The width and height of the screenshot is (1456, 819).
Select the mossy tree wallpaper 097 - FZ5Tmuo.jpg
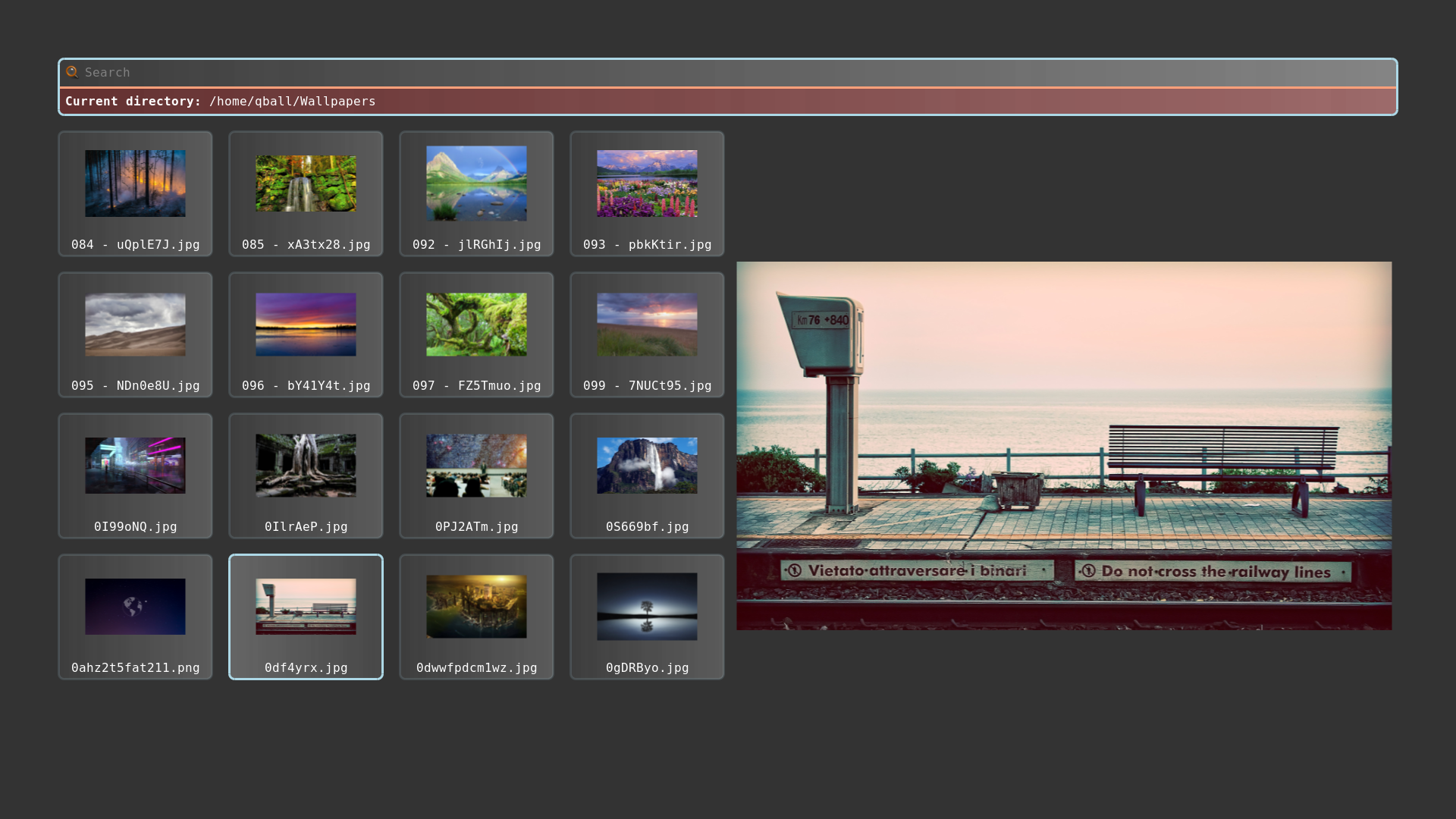476,335
